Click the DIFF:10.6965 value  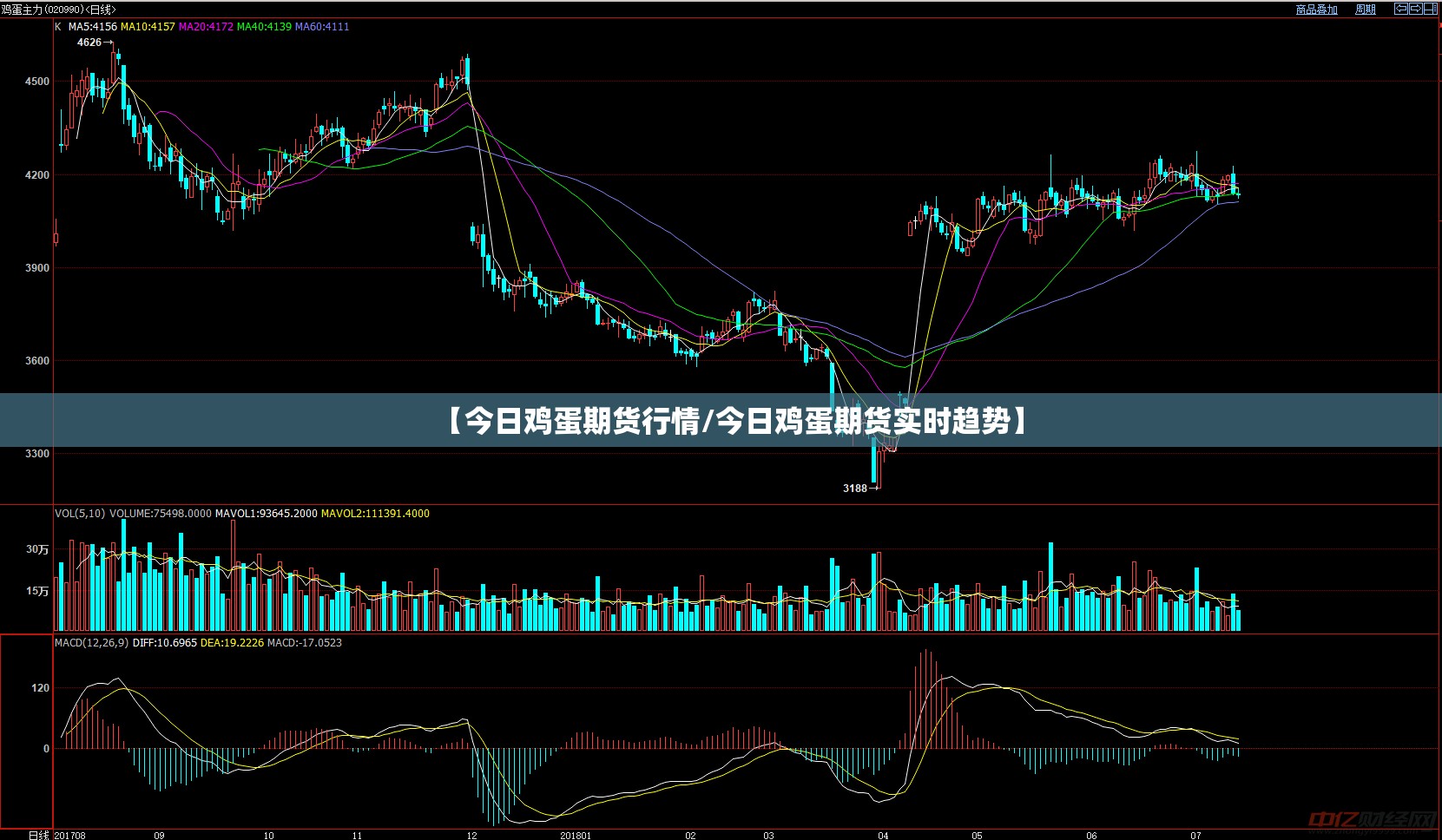coord(165,643)
